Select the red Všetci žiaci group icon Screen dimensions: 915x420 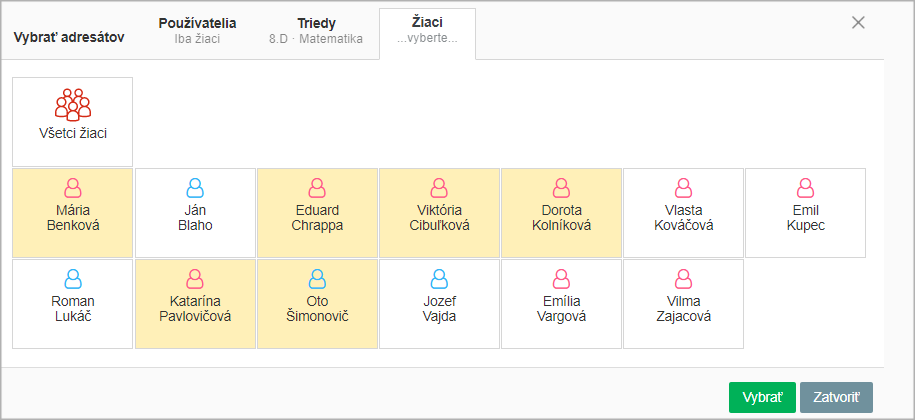coord(73,104)
